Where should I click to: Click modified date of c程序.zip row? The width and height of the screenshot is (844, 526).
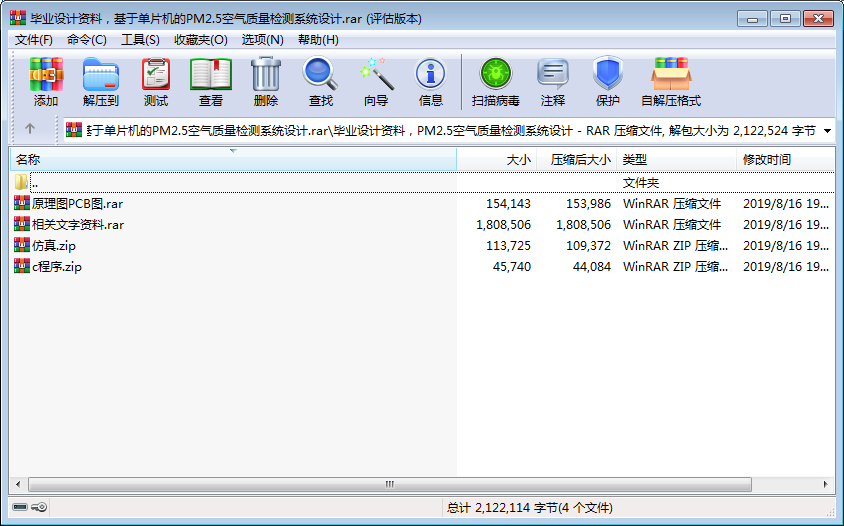[785, 266]
